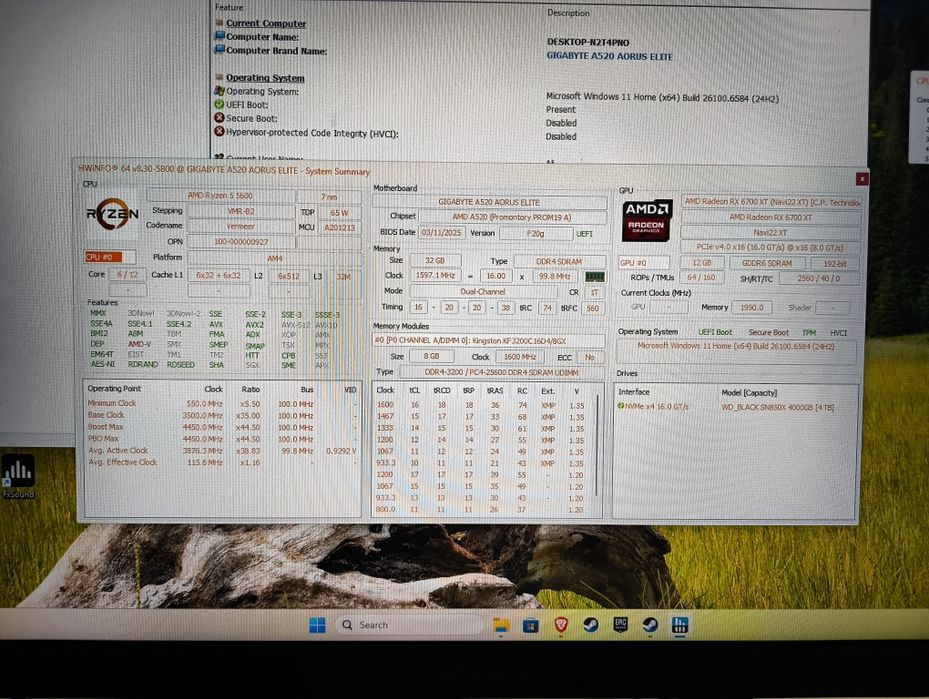
Task: Switch to the HWiNFO taskbar icon
Action: point(680,625)
